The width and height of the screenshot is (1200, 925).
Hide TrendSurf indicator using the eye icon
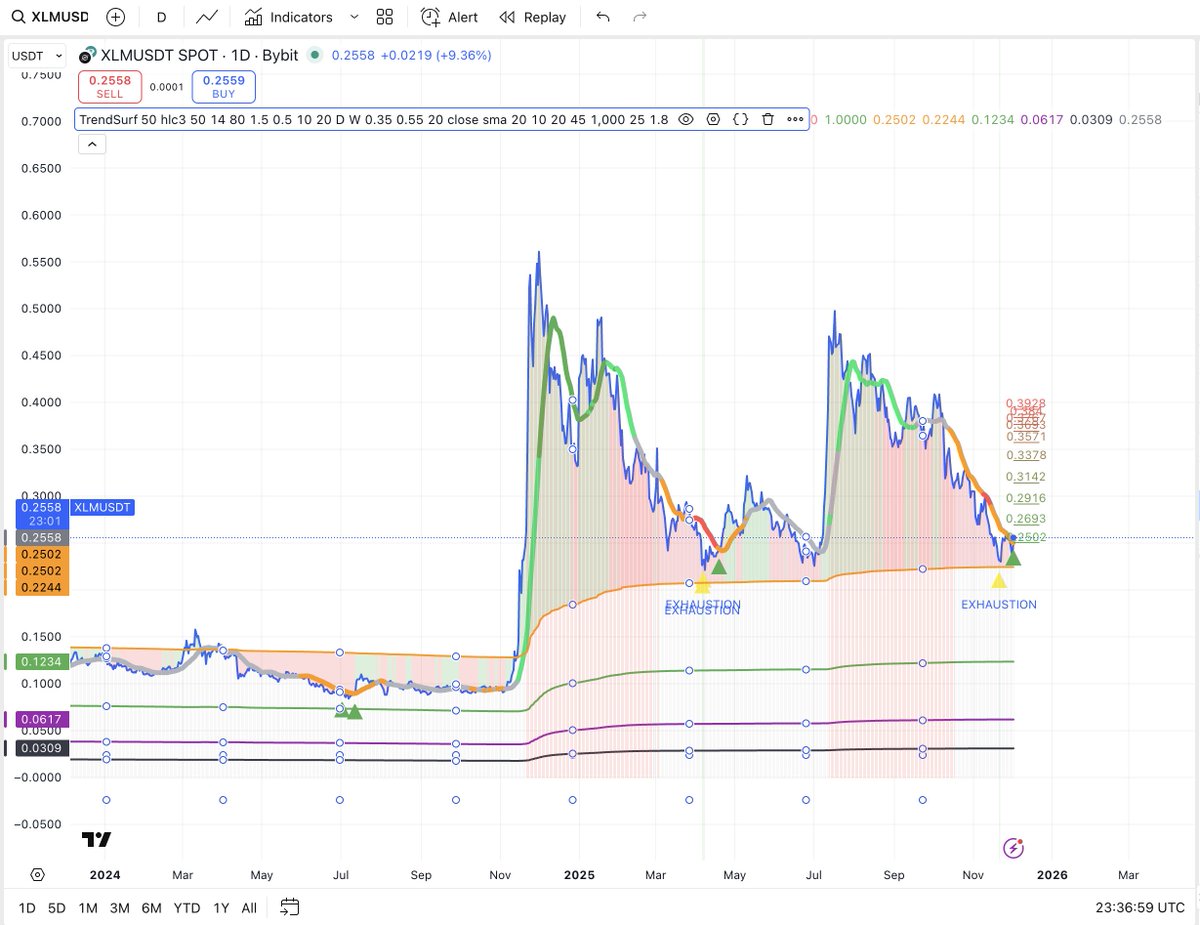(x=686, y=119)
